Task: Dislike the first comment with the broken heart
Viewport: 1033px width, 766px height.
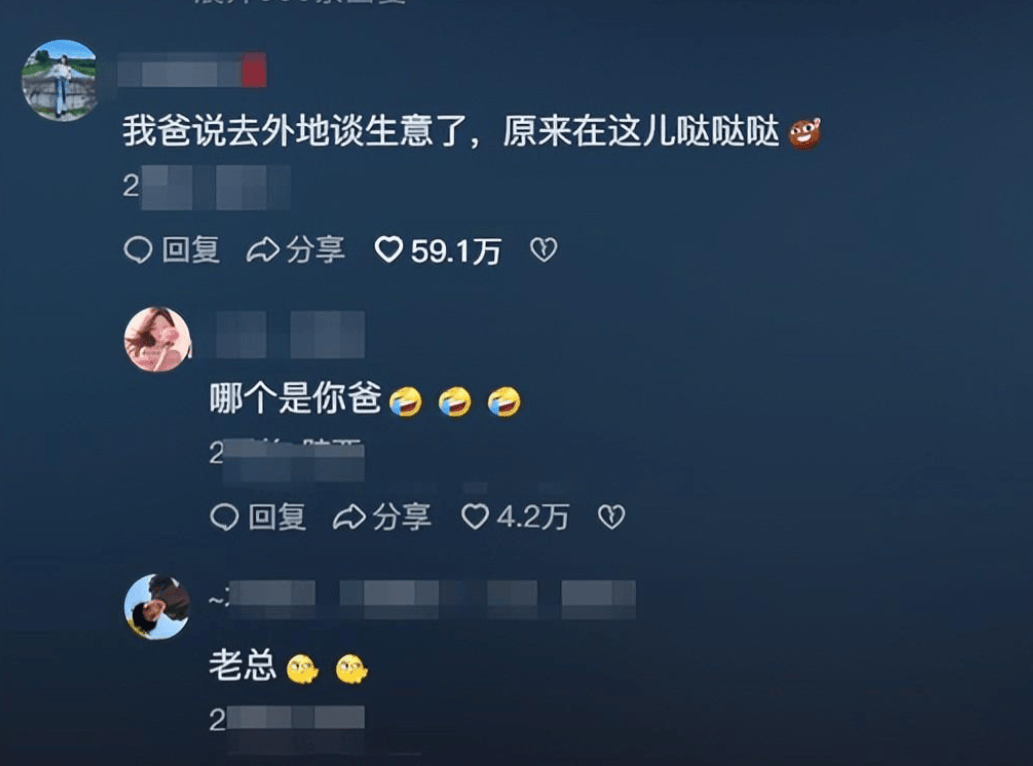Action: (544, 250)
